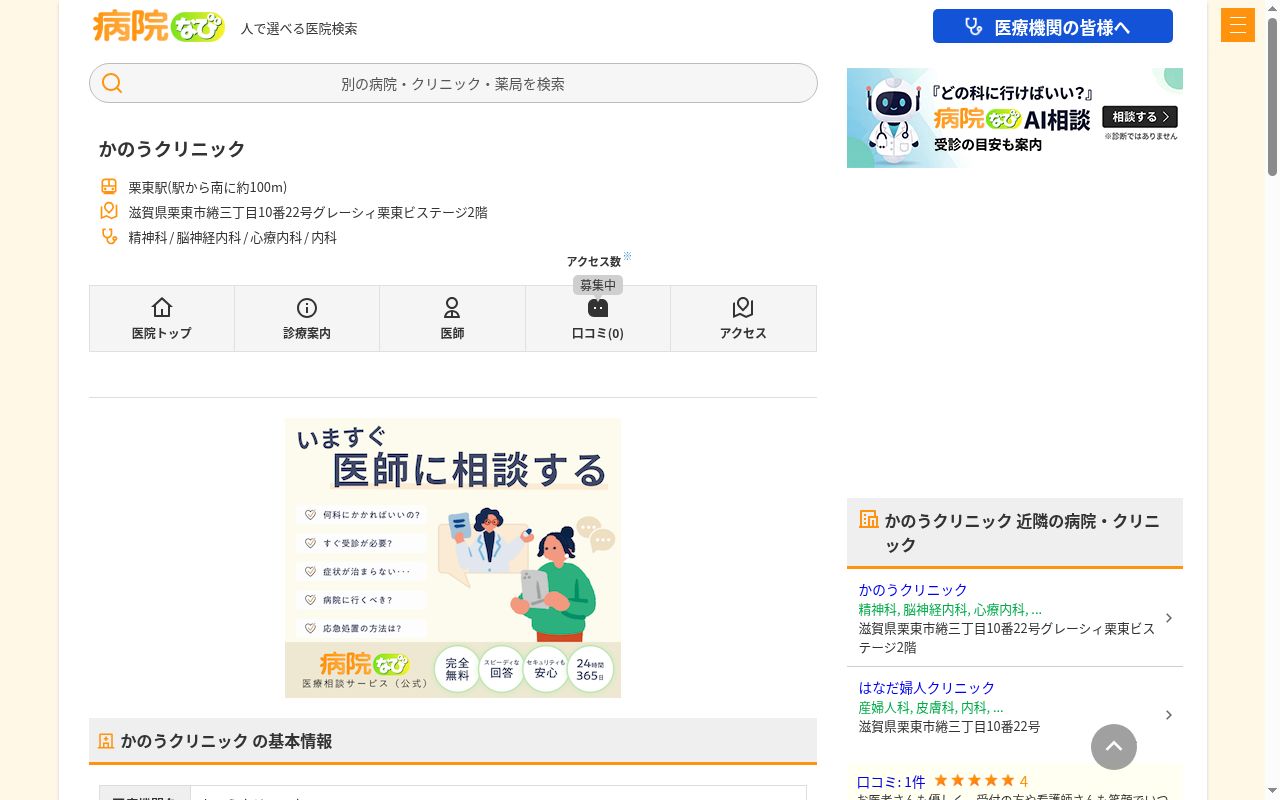The image size is (1280, 800).
Task: Open the いますぐ医師に相談する banner
Action: tap(453, 558)
